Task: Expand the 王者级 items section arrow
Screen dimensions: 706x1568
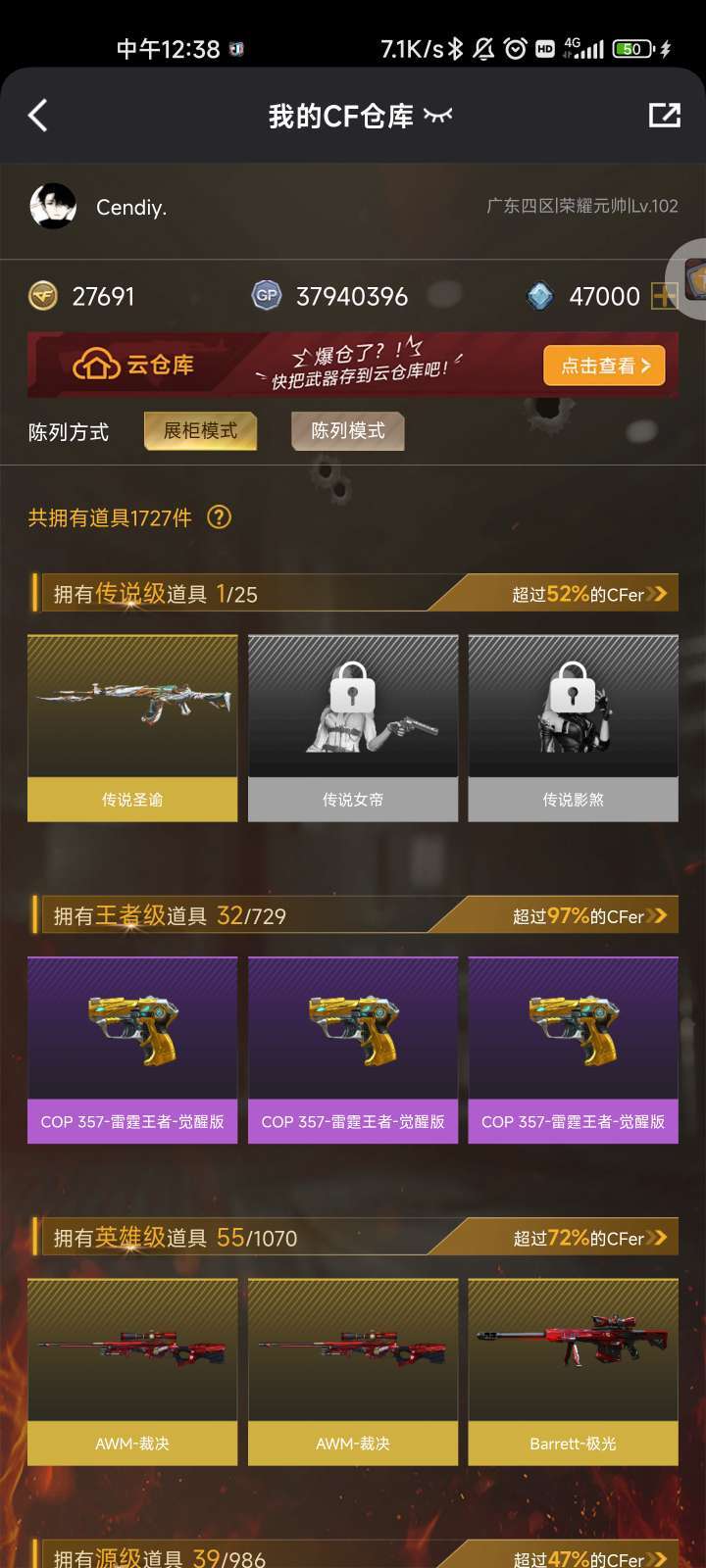Action: (657, 916)
